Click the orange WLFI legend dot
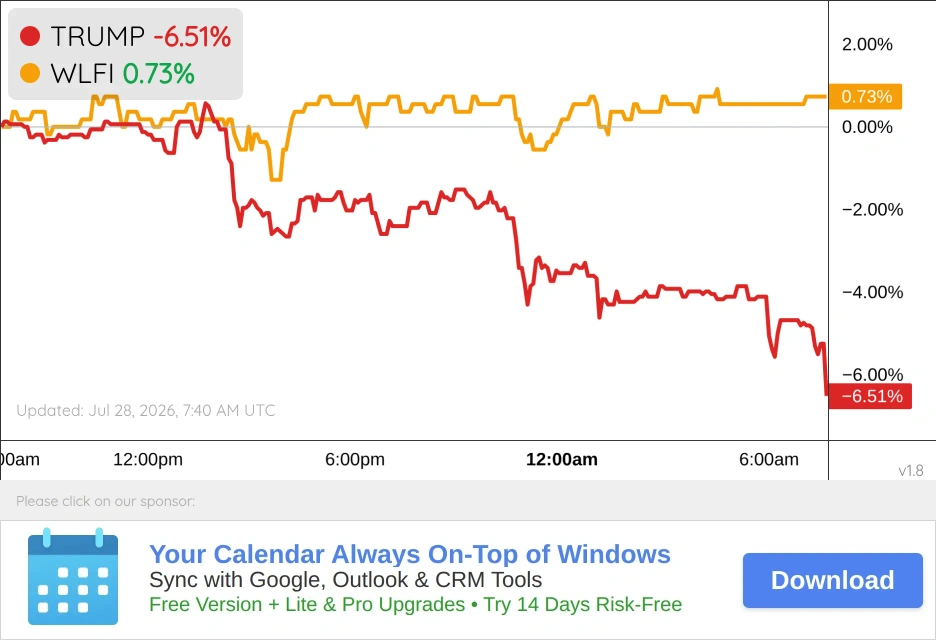The height and width of the screenshot is (640, 936). [30, 73]
